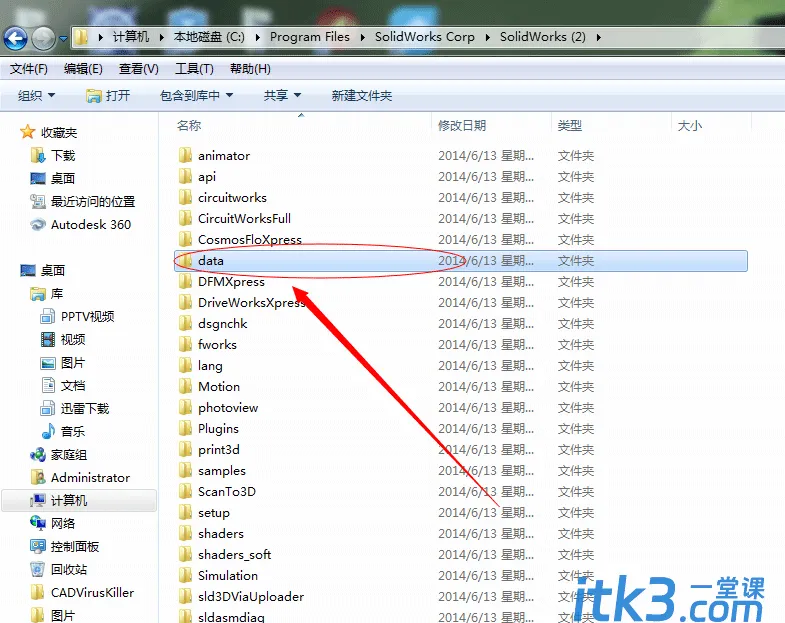Expand arrow after SolidWorks (2) breadcrumb

point(599,37)
